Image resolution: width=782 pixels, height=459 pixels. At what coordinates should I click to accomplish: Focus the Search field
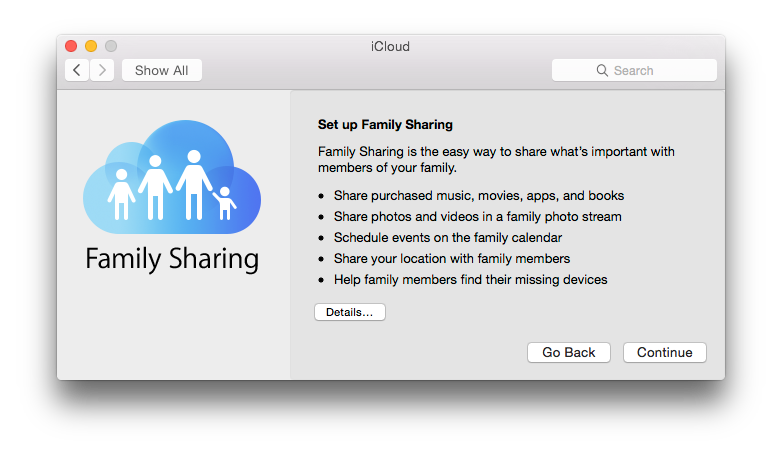click(x=634, y=70)
